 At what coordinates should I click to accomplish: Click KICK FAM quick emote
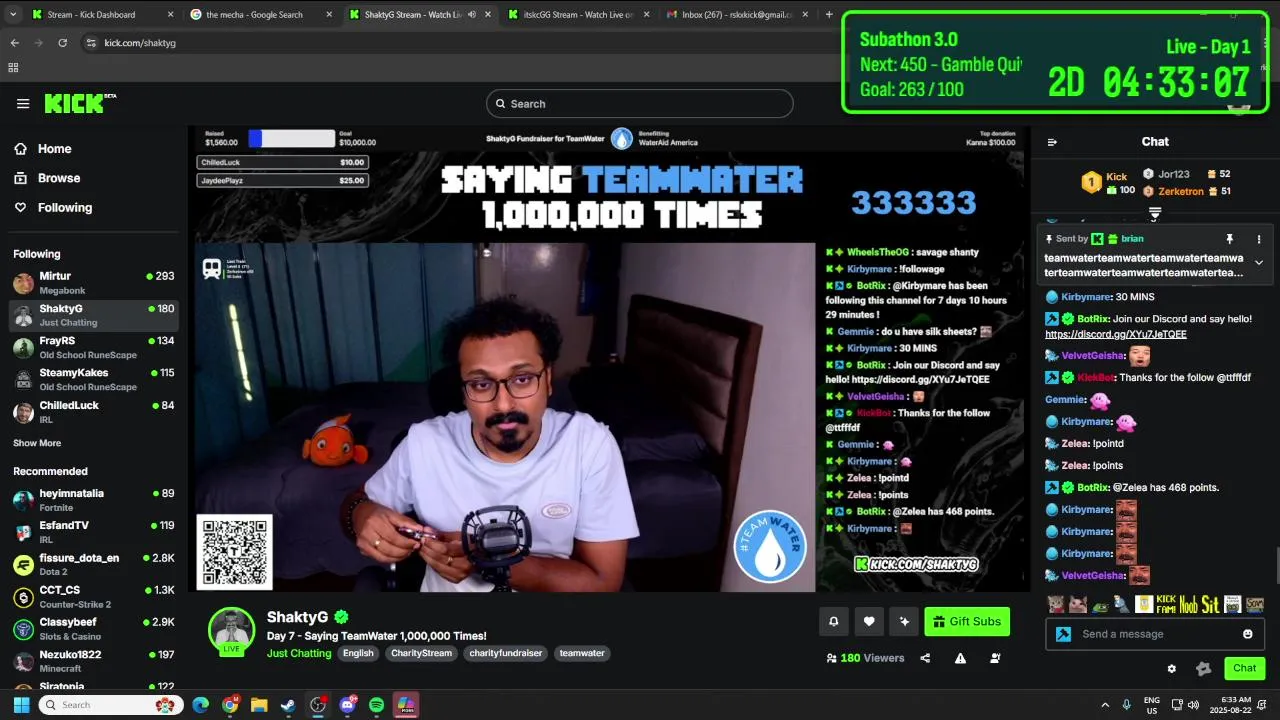(x=1166, y=604)
